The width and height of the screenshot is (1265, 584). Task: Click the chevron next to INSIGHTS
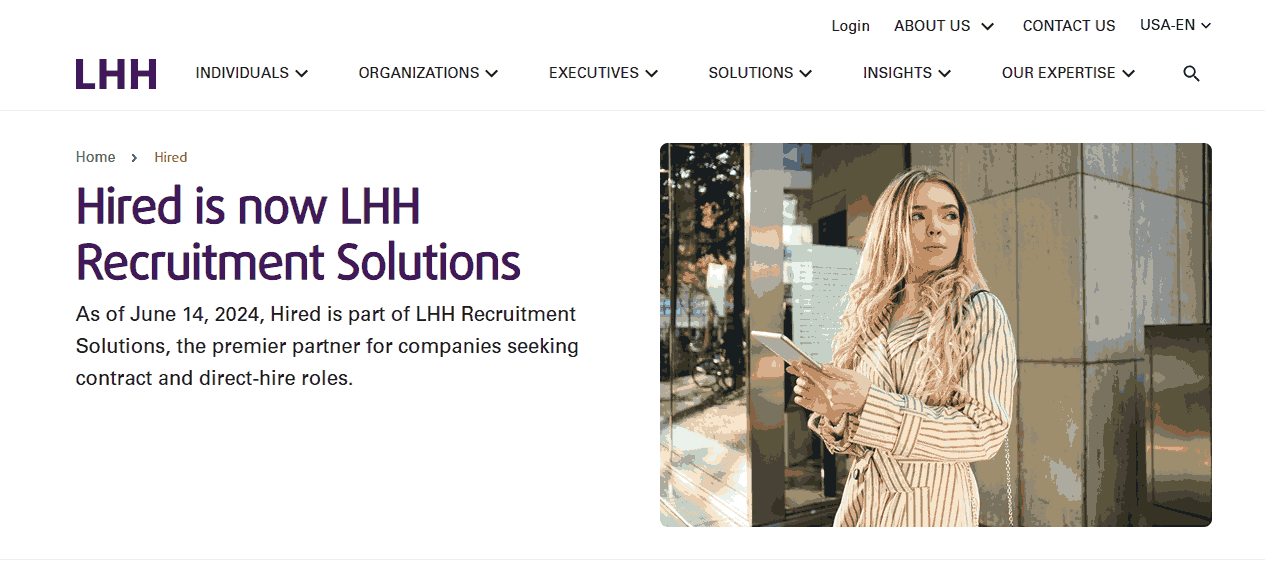945,73
